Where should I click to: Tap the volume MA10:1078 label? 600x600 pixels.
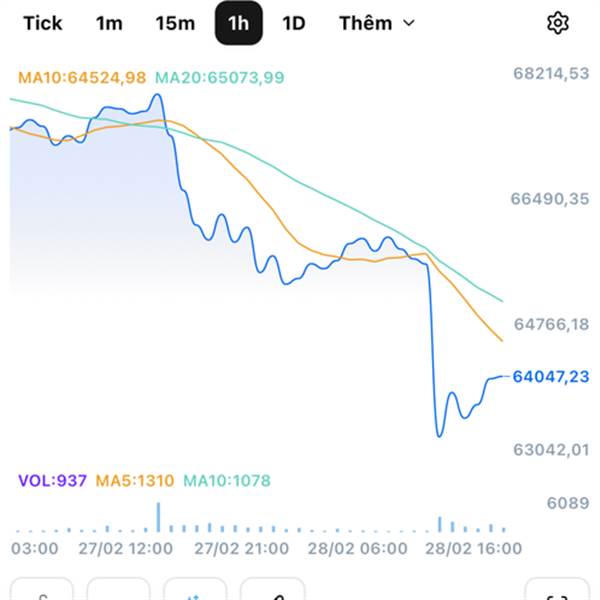(226, 481)
